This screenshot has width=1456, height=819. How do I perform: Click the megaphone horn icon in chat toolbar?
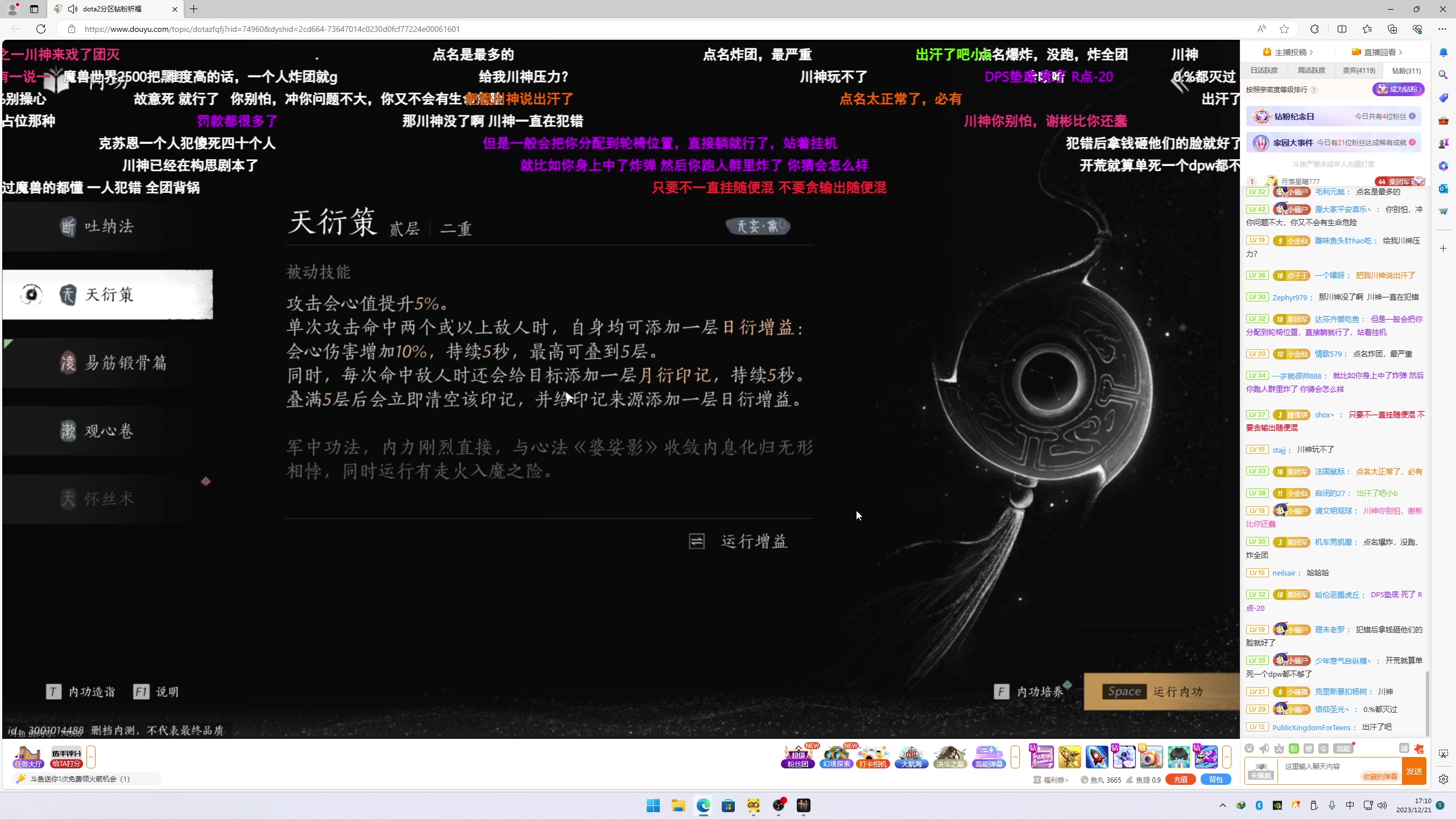coord(1264,748)
